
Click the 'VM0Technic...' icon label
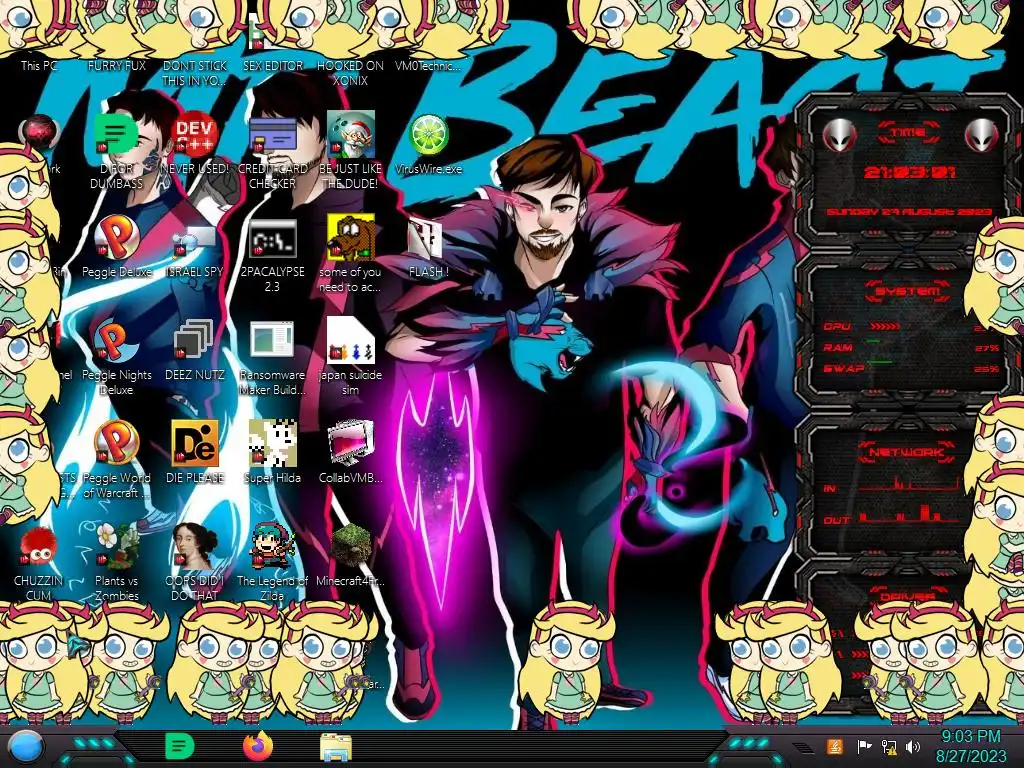pos(428,65)
